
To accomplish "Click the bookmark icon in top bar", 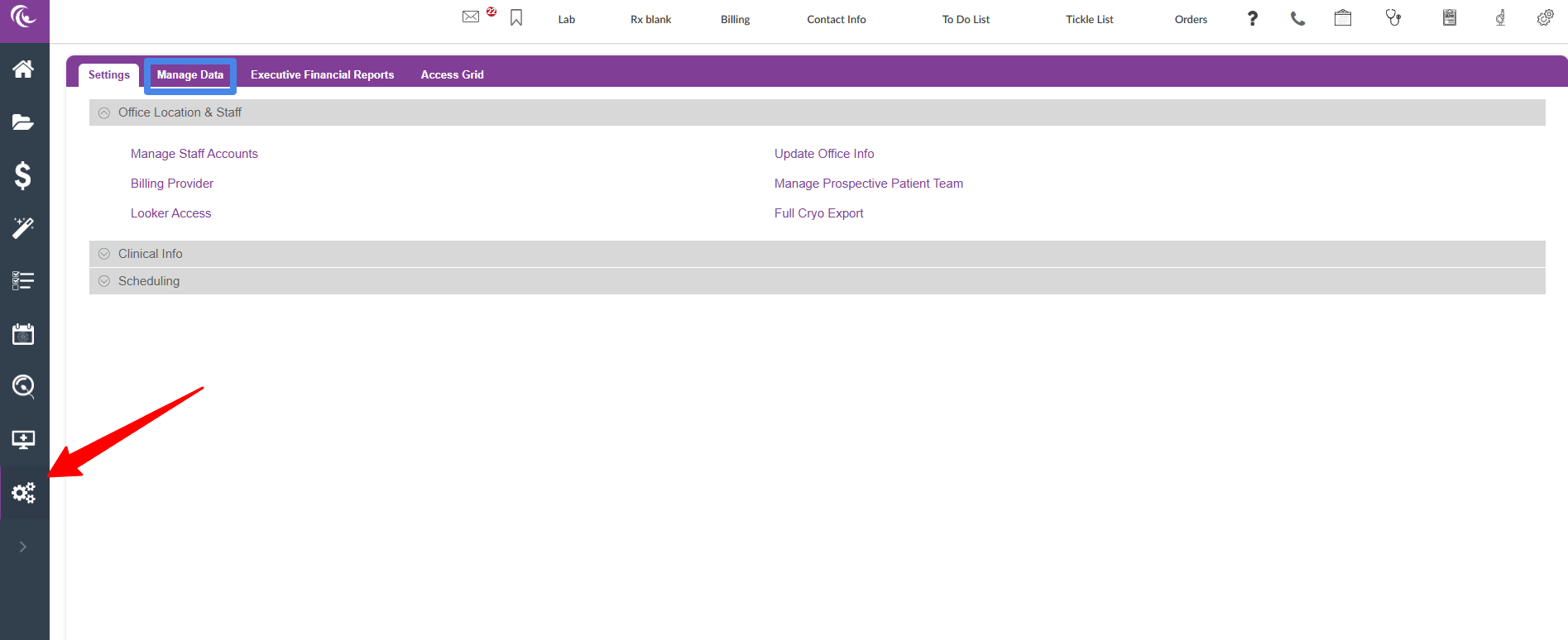I will click(516, 17).
